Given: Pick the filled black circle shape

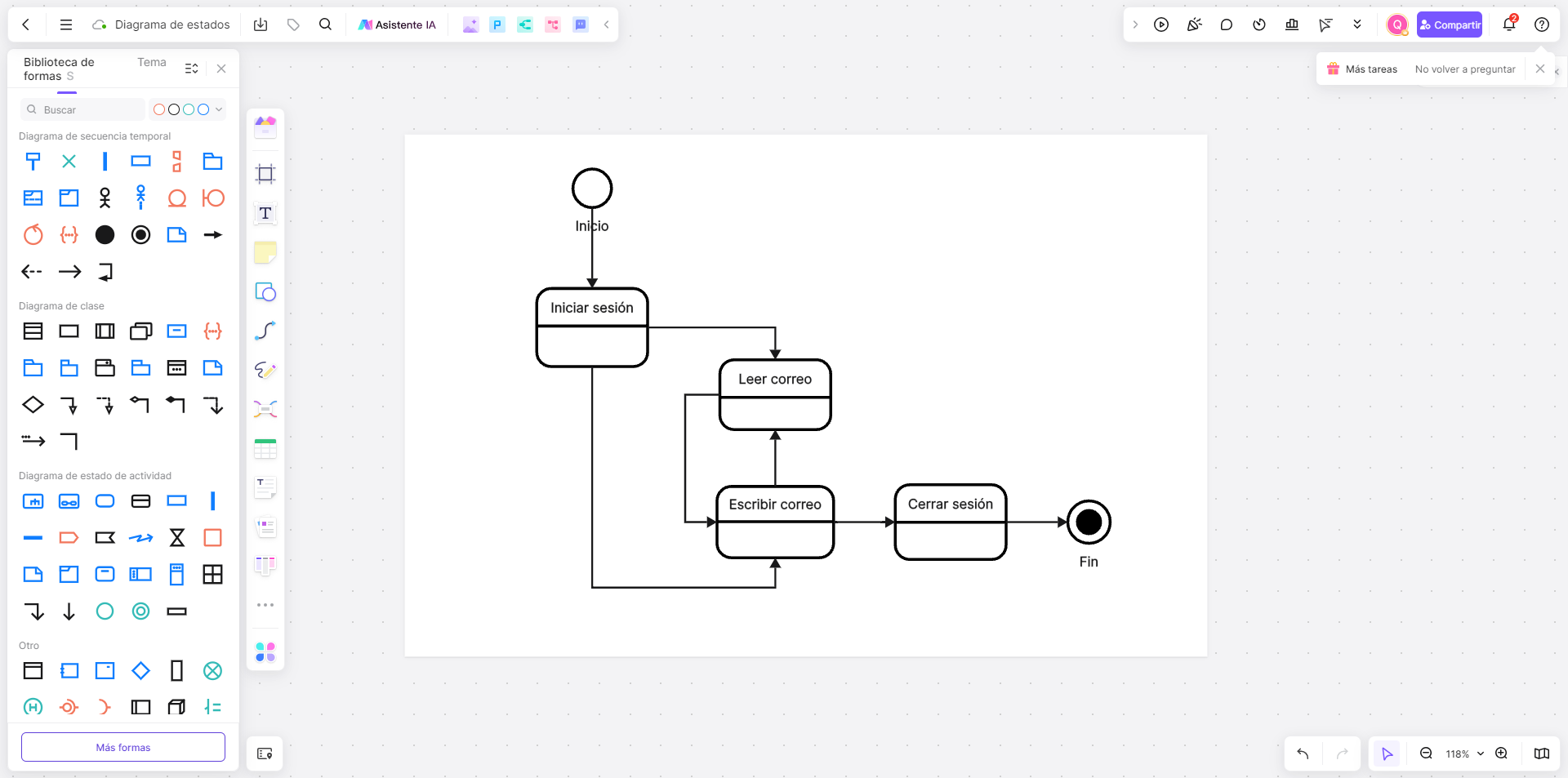Looking at the screenshot, I should [105, 235].
